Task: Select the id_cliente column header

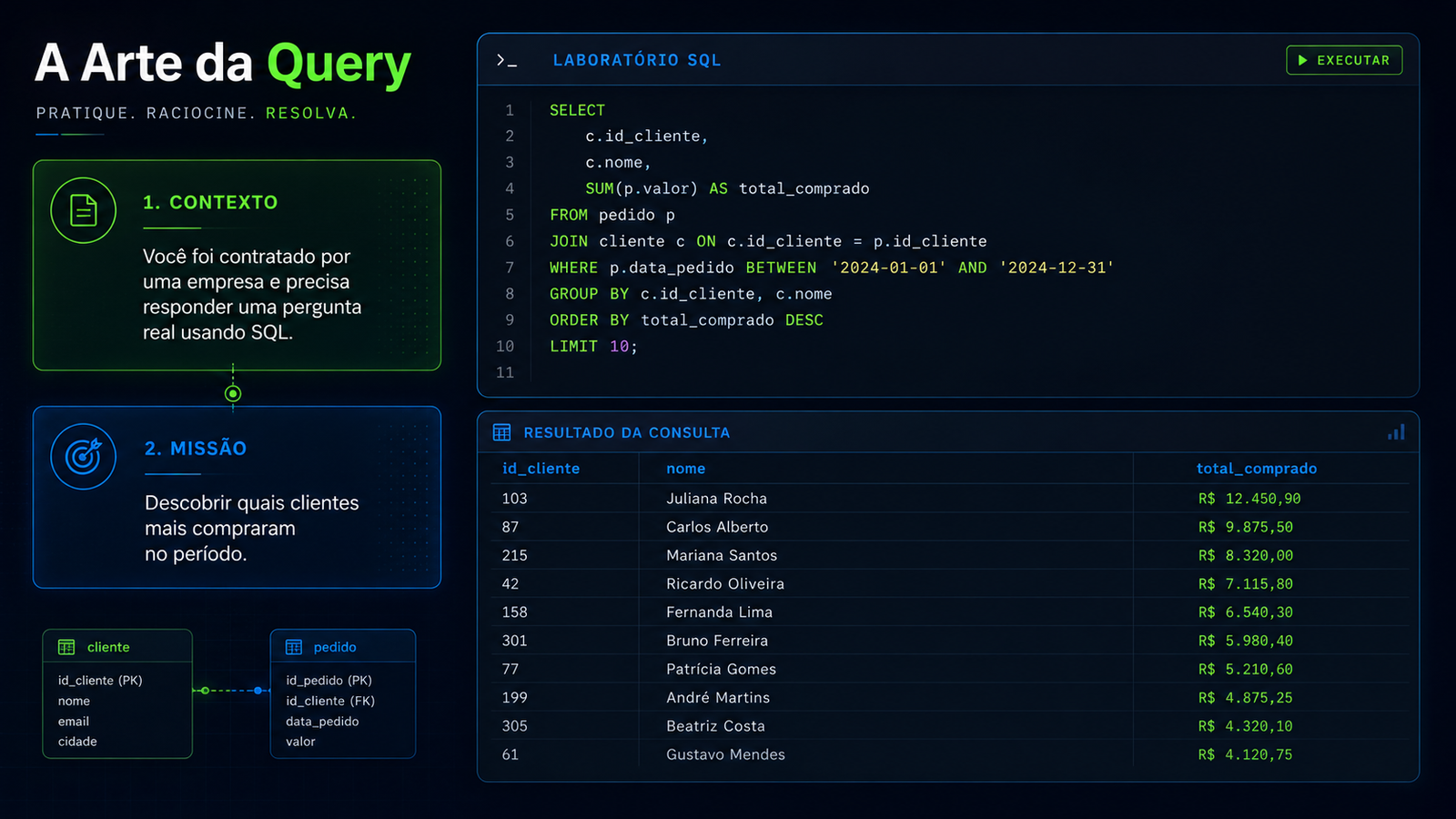Action: (x=541, y=469)
